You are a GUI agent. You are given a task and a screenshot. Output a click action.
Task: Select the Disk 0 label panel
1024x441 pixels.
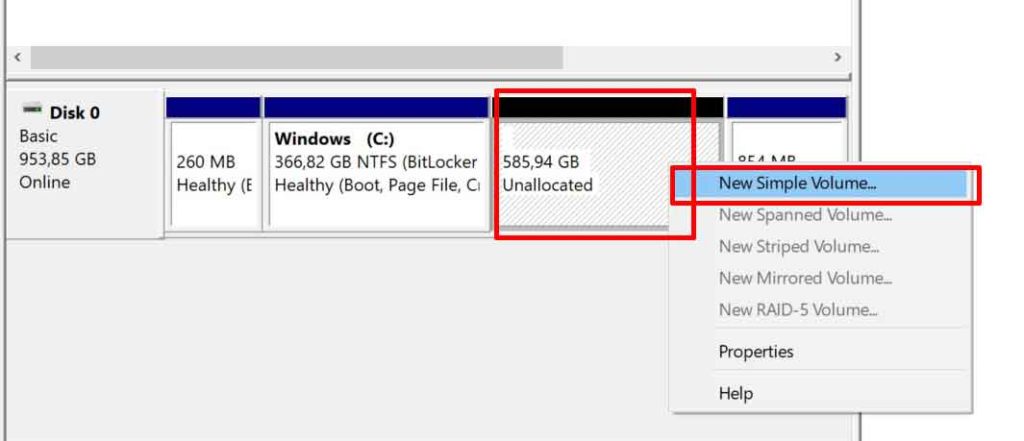pyautogui.click(x=85, y=163)
